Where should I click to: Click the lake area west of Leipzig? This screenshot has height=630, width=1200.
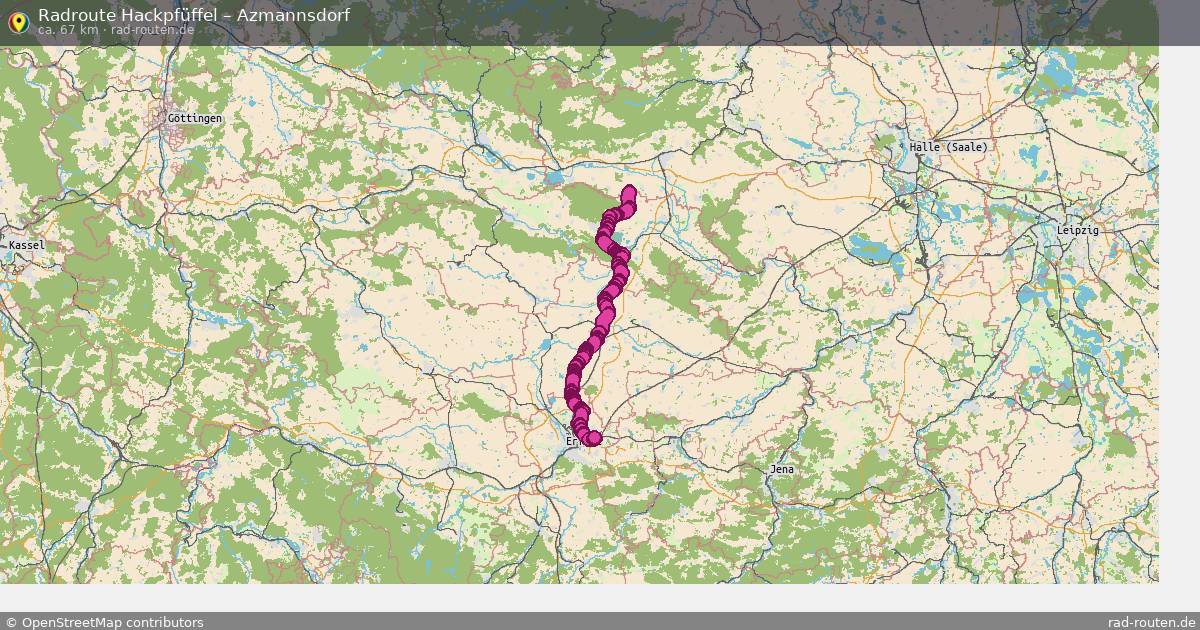(872, 248)
